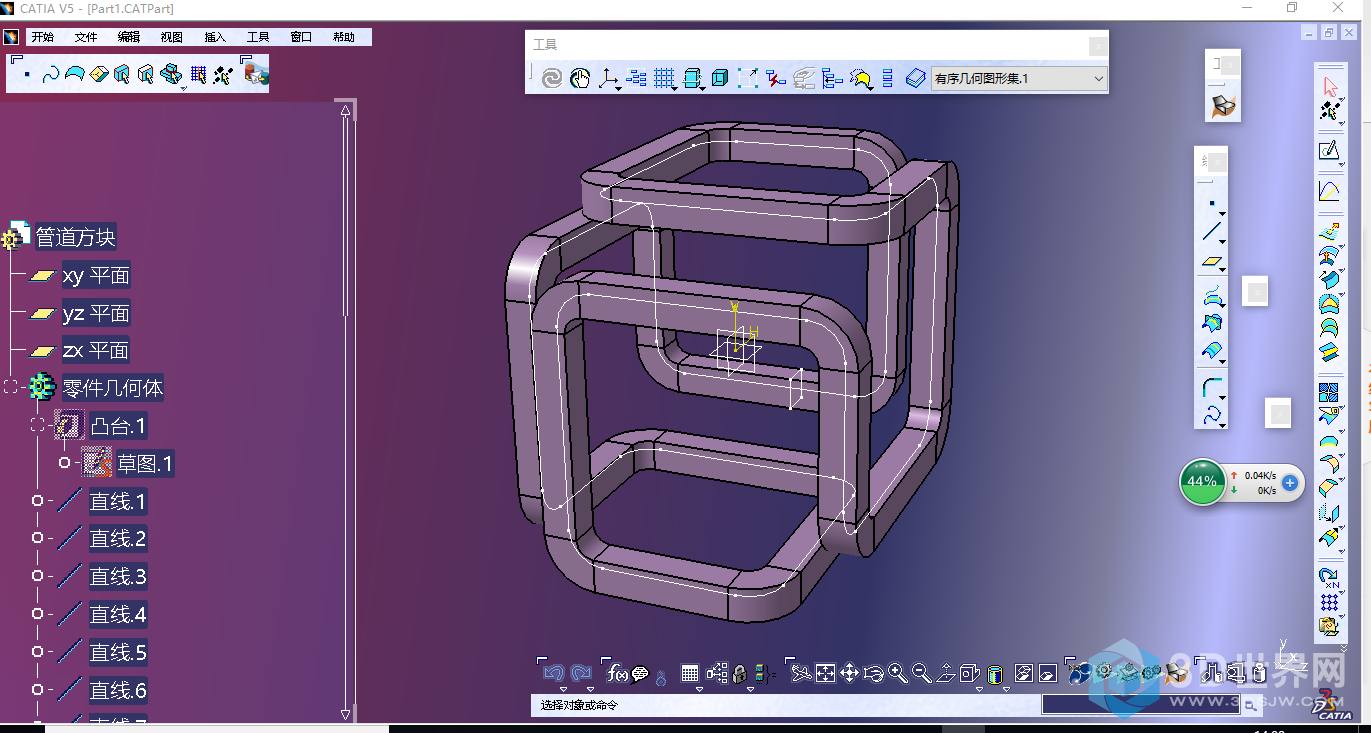
Task: Click the spiral update icon in 工具 toolbar
Action: coord(552,78)
